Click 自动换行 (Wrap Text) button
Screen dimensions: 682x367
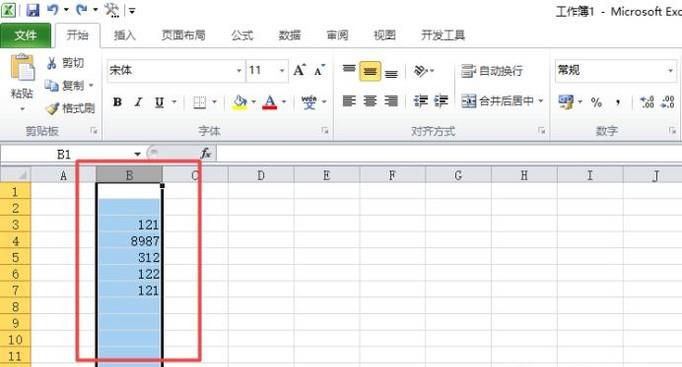[x=492, y=71]
